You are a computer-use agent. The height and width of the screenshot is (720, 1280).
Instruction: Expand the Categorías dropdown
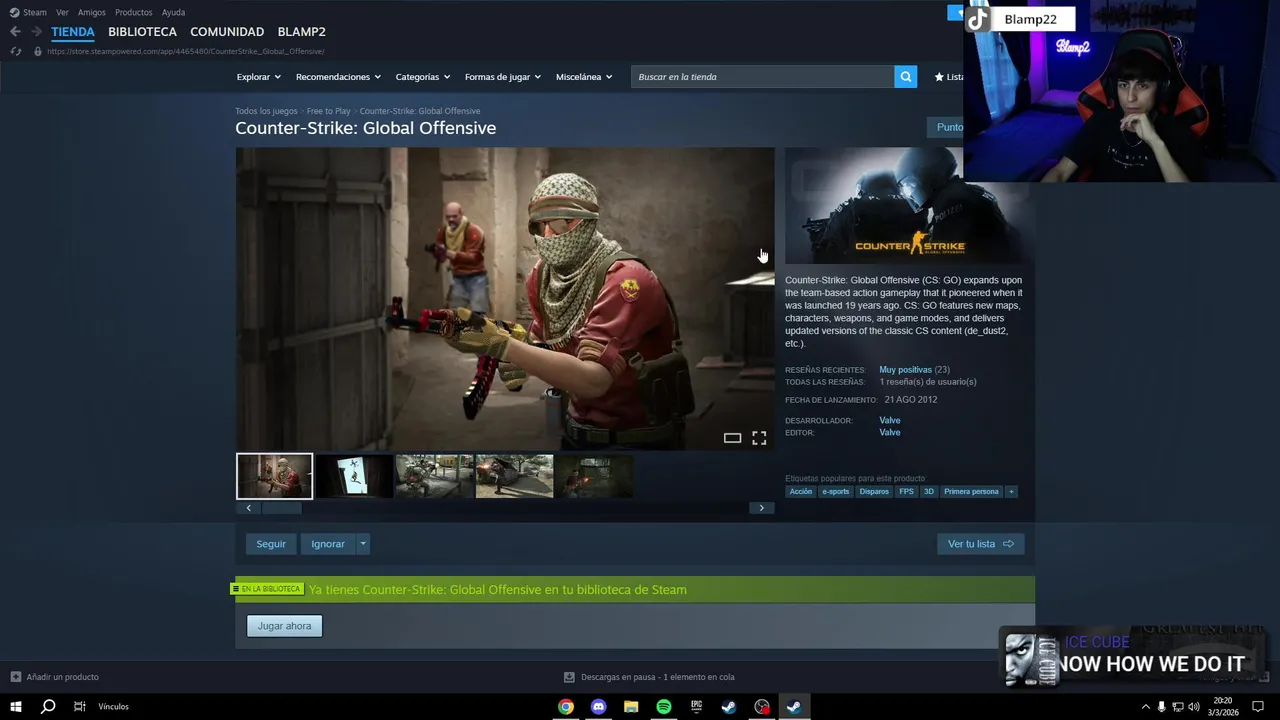[x=422, y=77]
